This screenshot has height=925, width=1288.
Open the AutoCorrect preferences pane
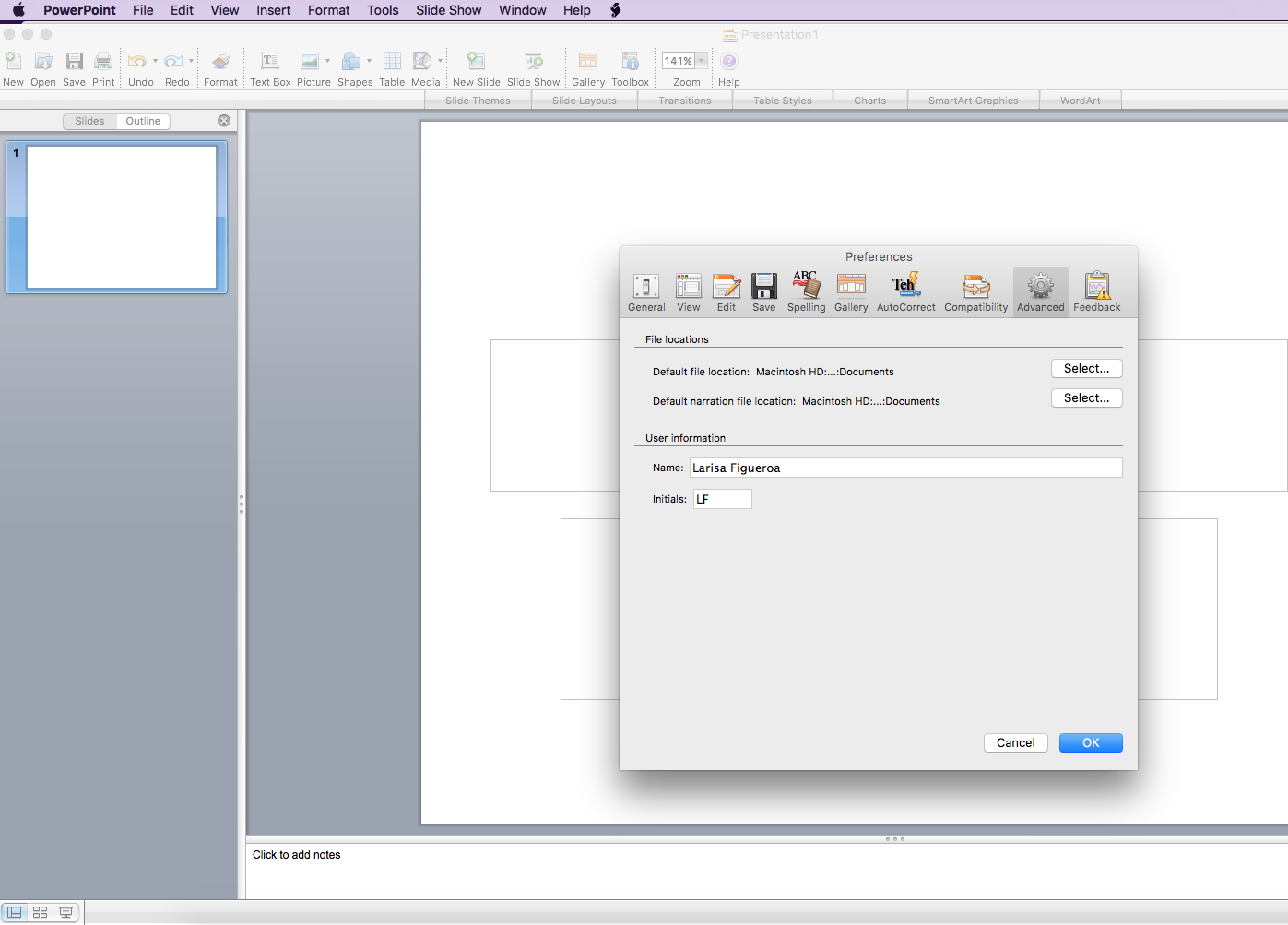coord(906,292)
